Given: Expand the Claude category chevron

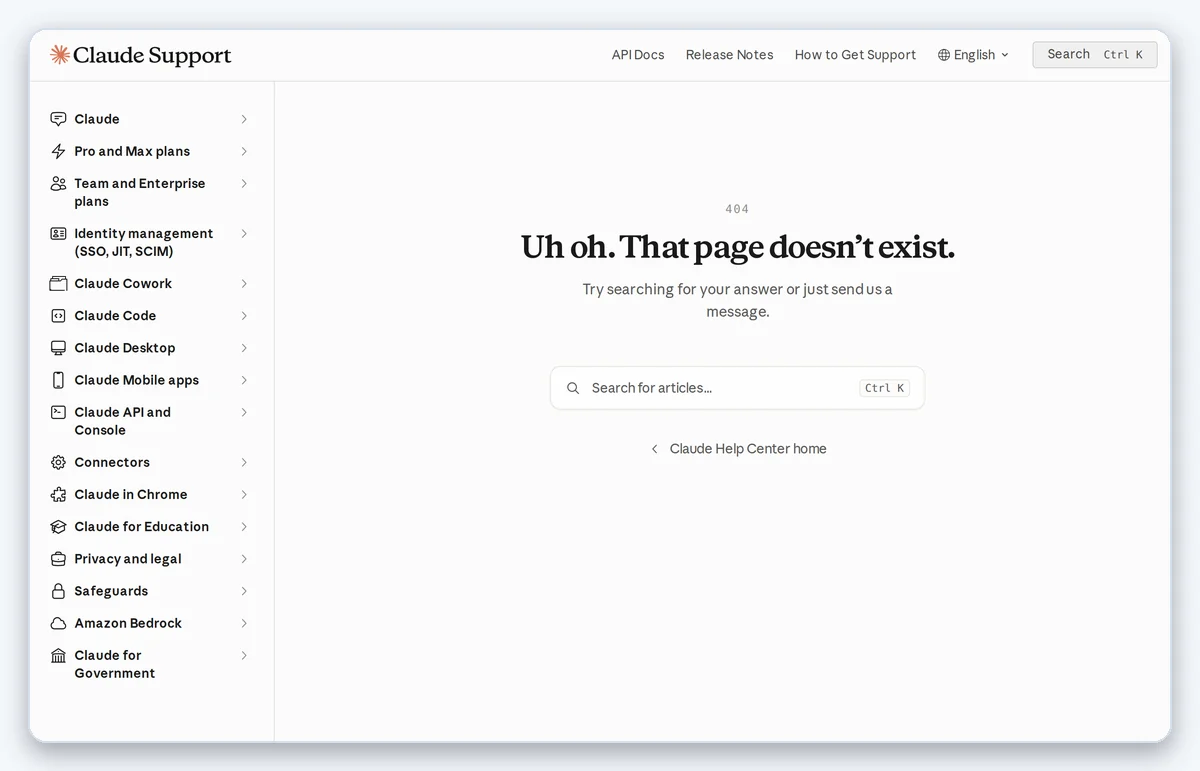Looking at the screenshot, I should point(244,119).
